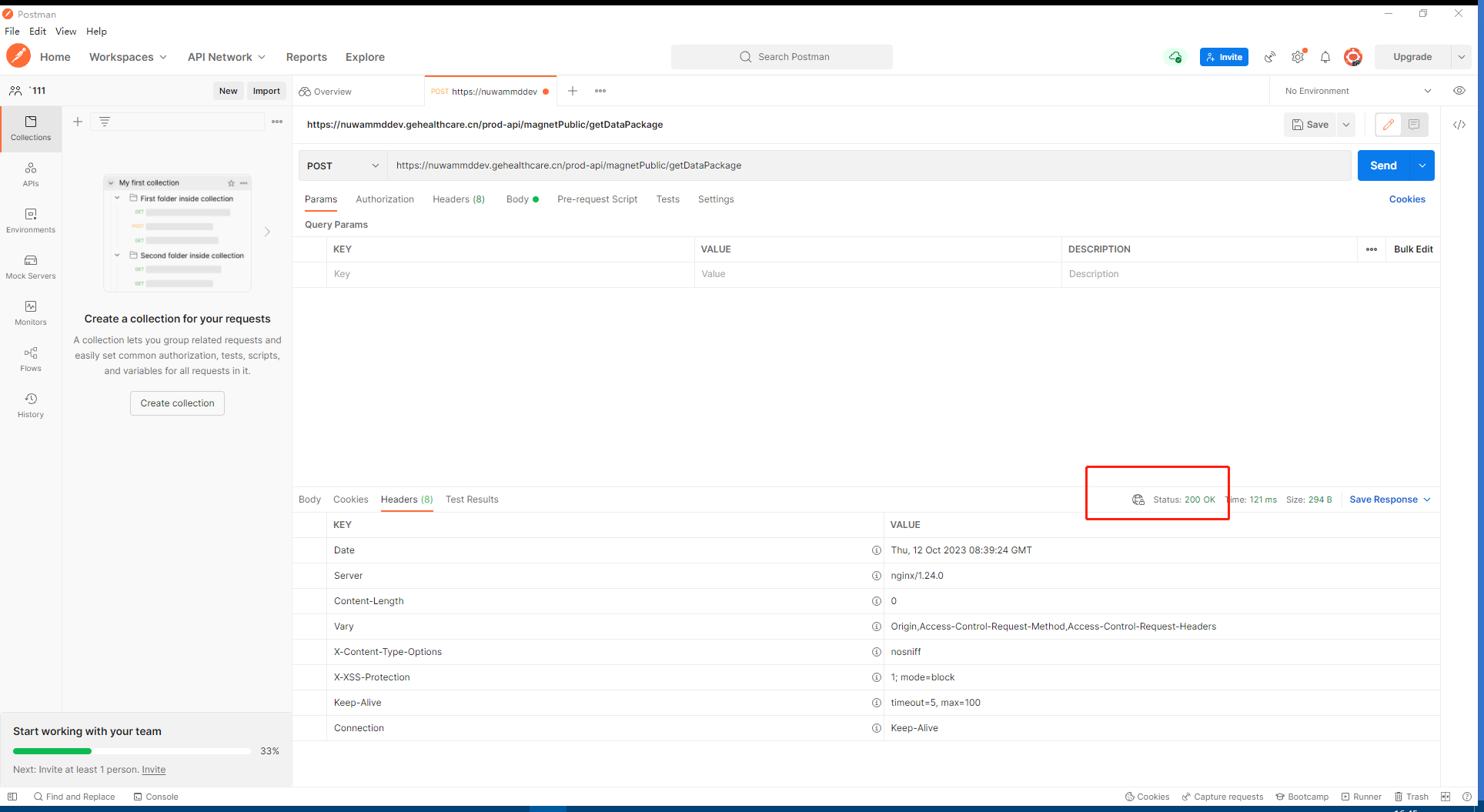
Task: Toggle the sidebar icon in the status bar
Action: click(x=12, y=797)
